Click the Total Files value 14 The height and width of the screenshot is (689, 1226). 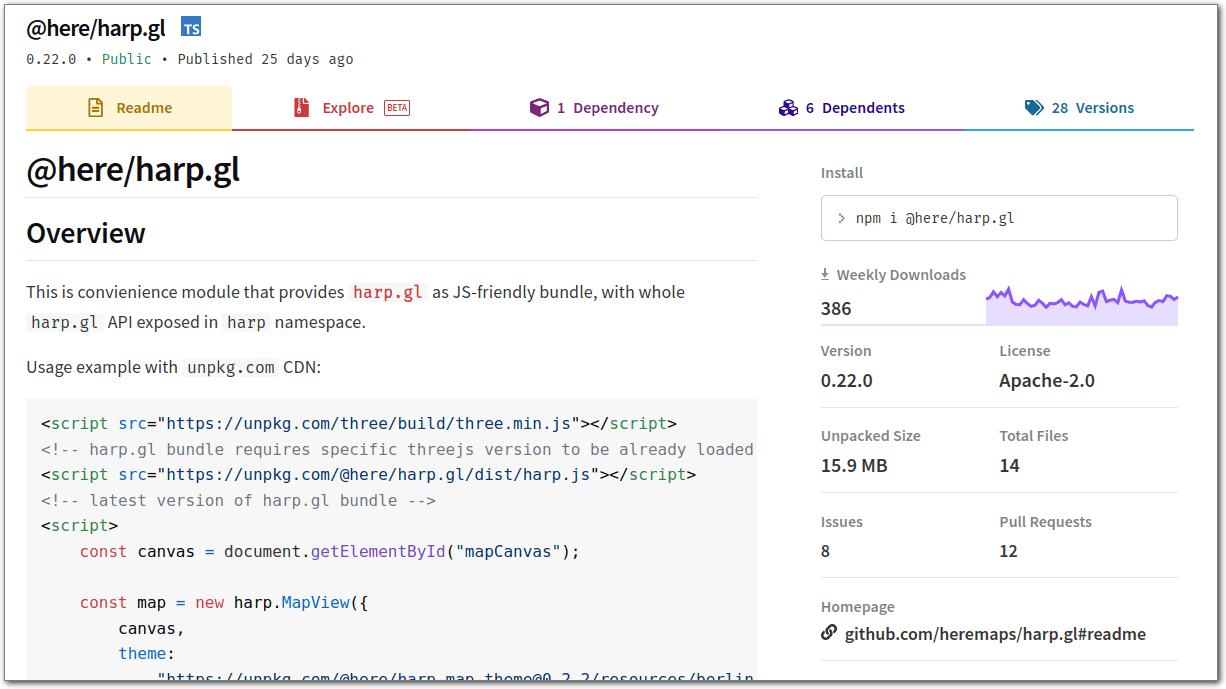tap(1009, 466)
